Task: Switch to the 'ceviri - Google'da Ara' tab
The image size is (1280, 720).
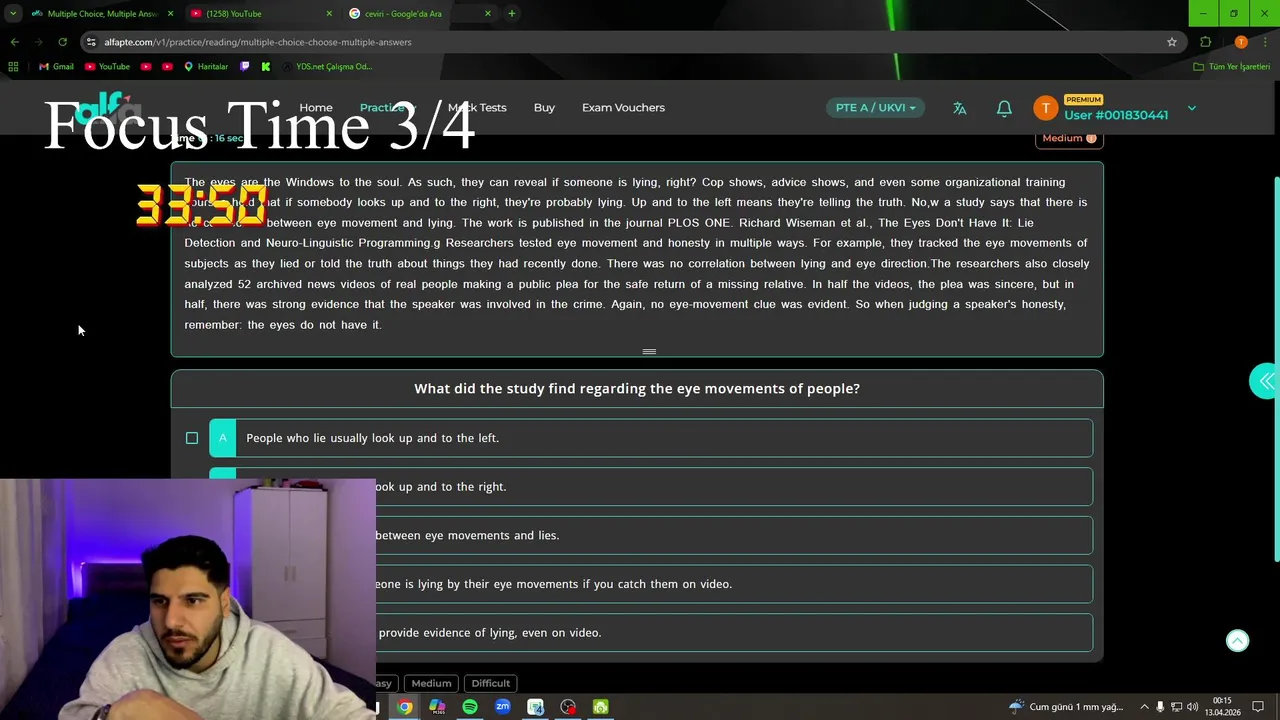Action: pos(420,14)
